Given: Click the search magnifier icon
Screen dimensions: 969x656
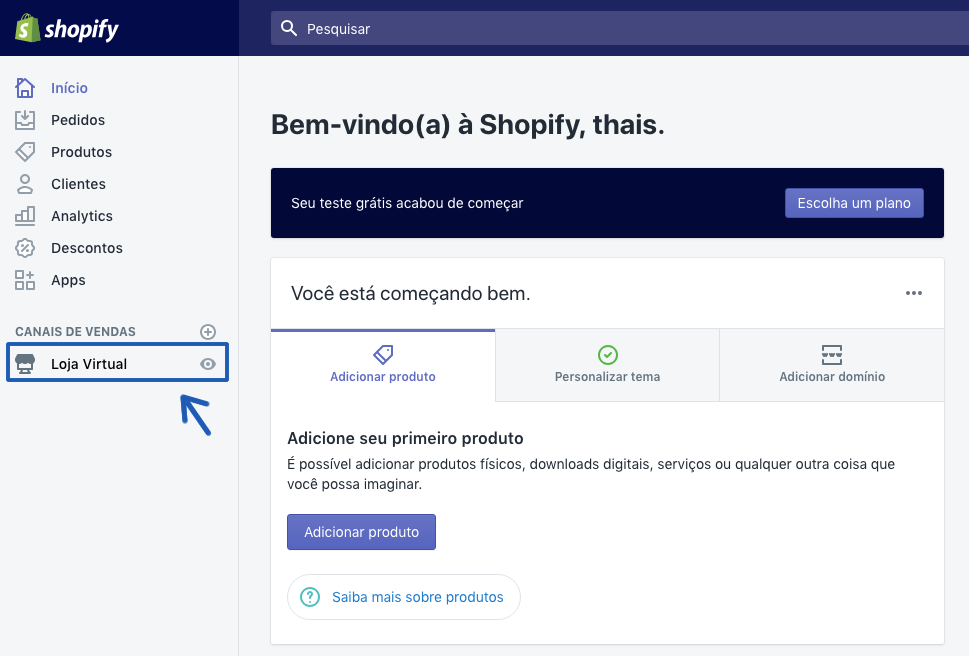Looking at the screenshot, I should pyautogui.click(x=289, y=28).
